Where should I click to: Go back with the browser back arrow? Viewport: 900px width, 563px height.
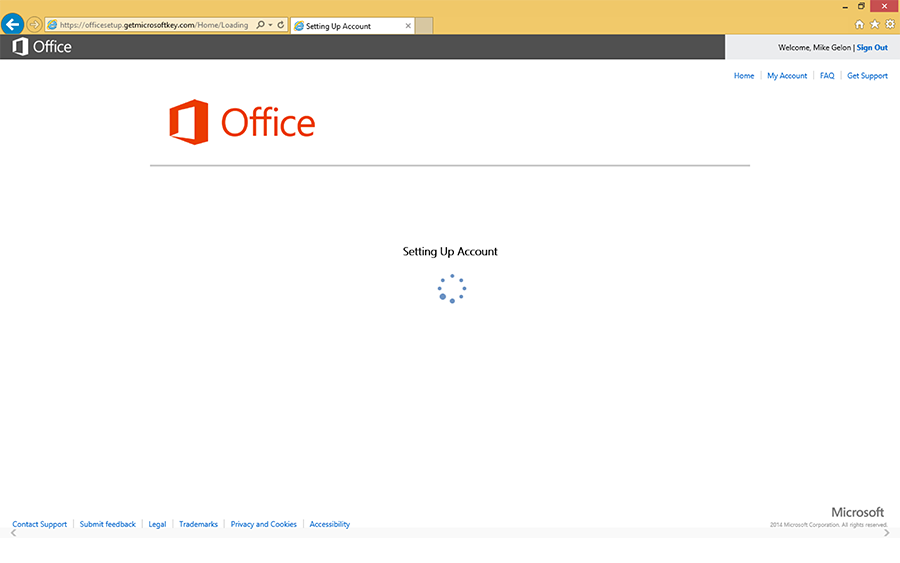(x=12, y=24)
